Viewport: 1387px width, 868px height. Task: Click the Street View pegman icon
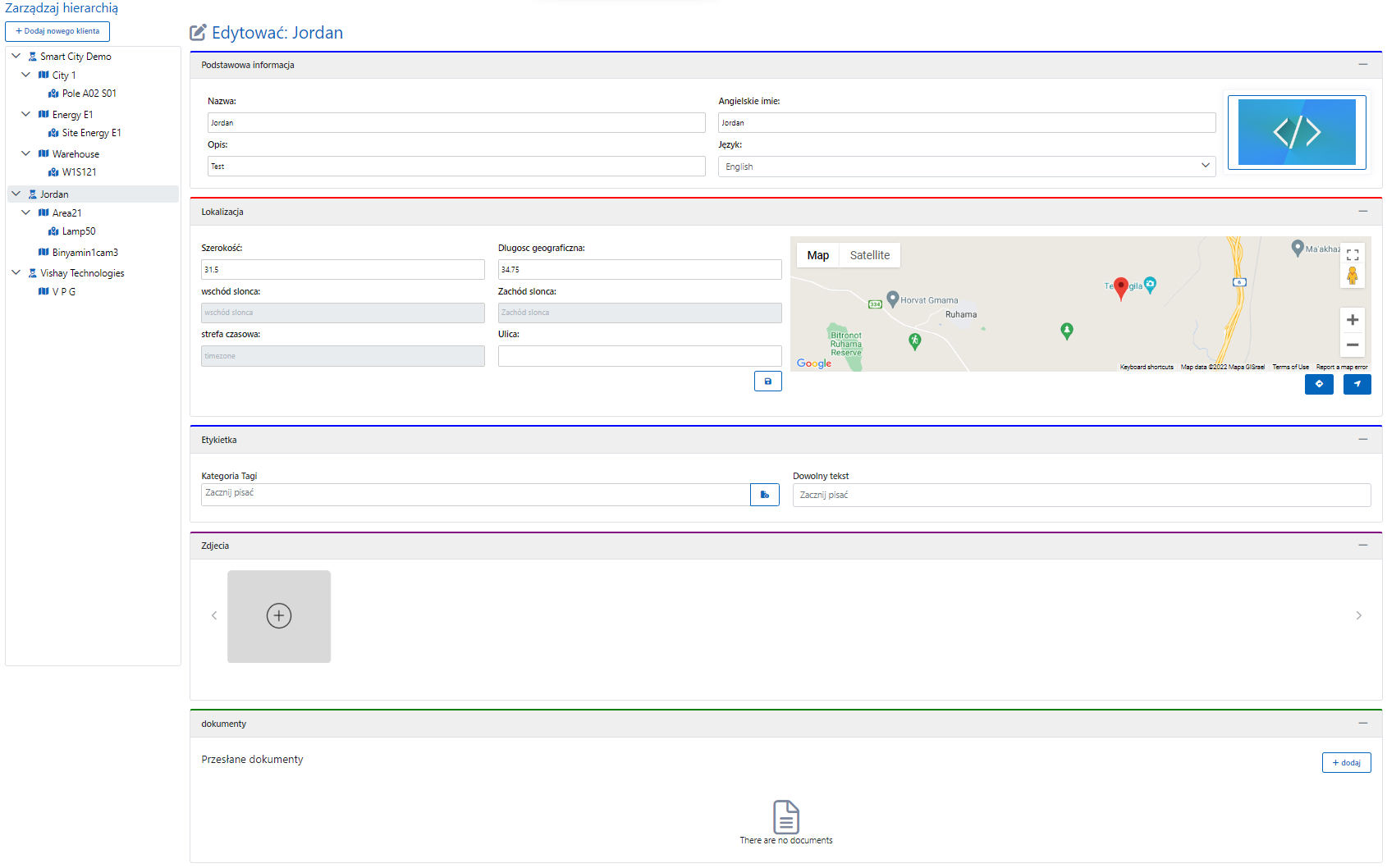tap(1353, 276)
